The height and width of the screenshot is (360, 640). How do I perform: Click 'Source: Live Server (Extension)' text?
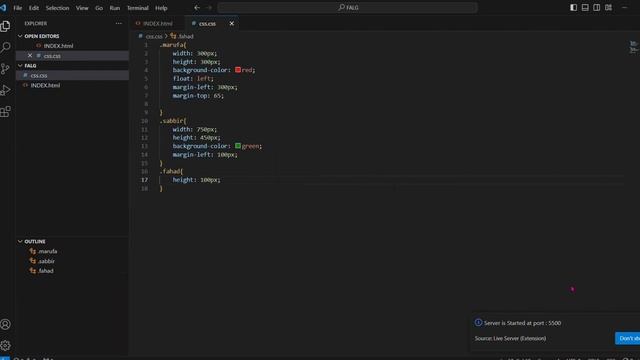[510, 338]
